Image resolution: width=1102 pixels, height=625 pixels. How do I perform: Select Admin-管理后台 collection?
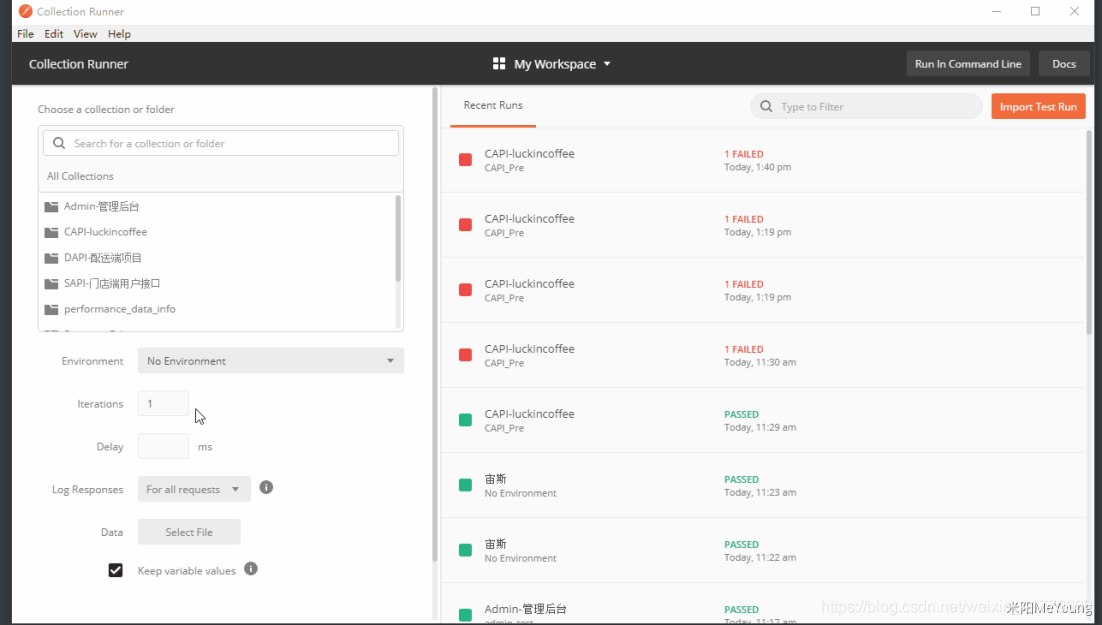[218, 207]
